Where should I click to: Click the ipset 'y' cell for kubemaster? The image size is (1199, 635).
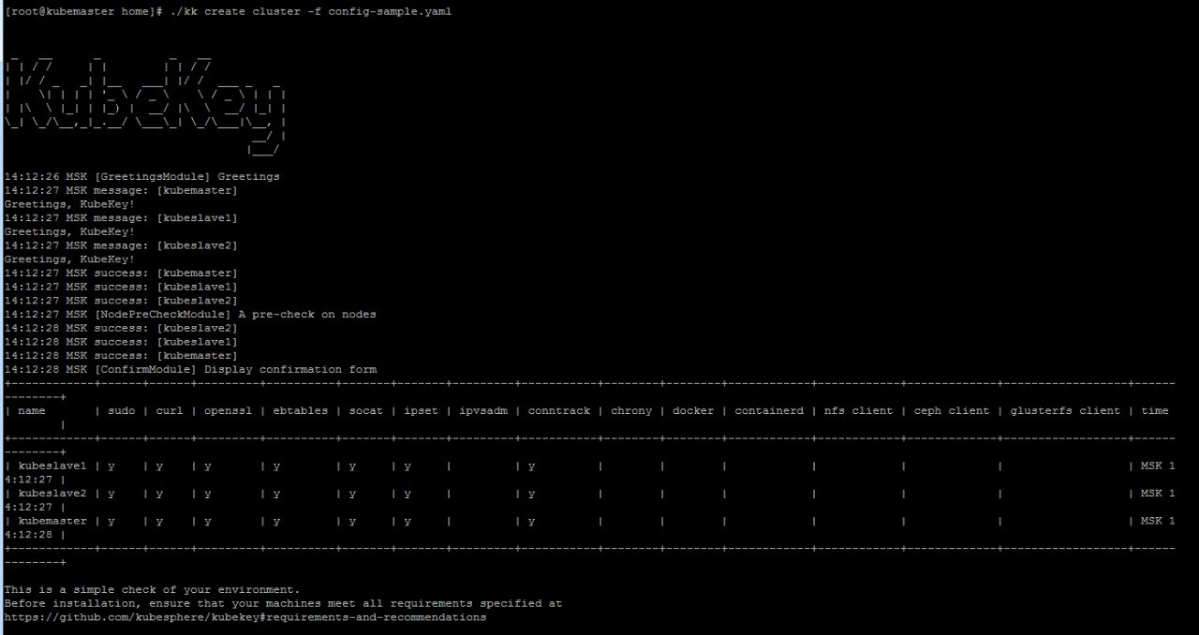[408, 521]
